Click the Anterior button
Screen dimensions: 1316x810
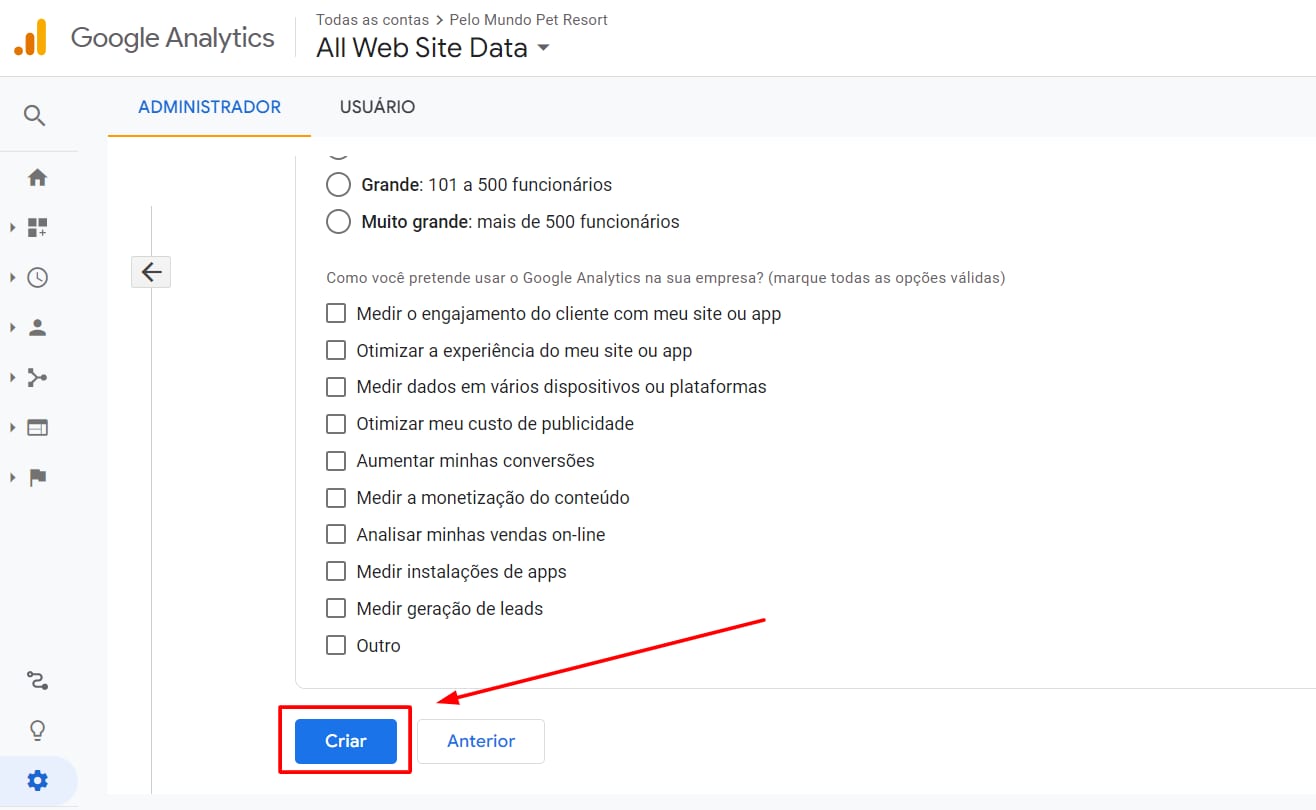pos(481,742)
